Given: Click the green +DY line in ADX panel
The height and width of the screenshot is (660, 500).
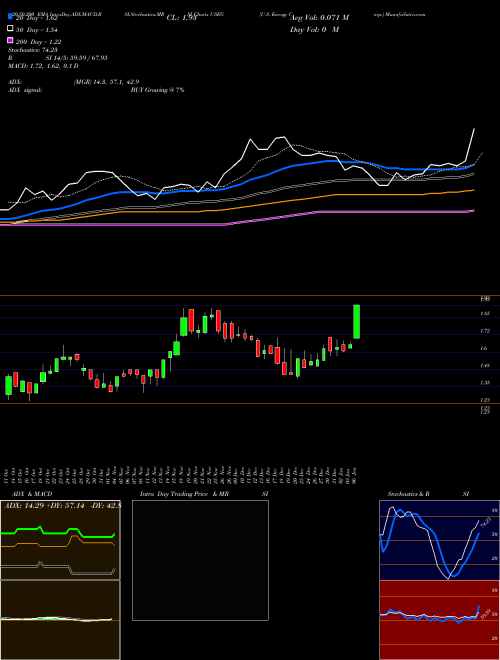Looking at the screenshot, I should [x=55, y=533].
